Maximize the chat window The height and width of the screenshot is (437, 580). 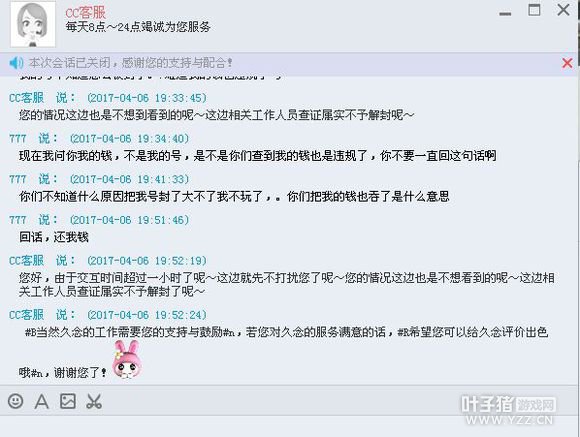click(x=534, y=10)
